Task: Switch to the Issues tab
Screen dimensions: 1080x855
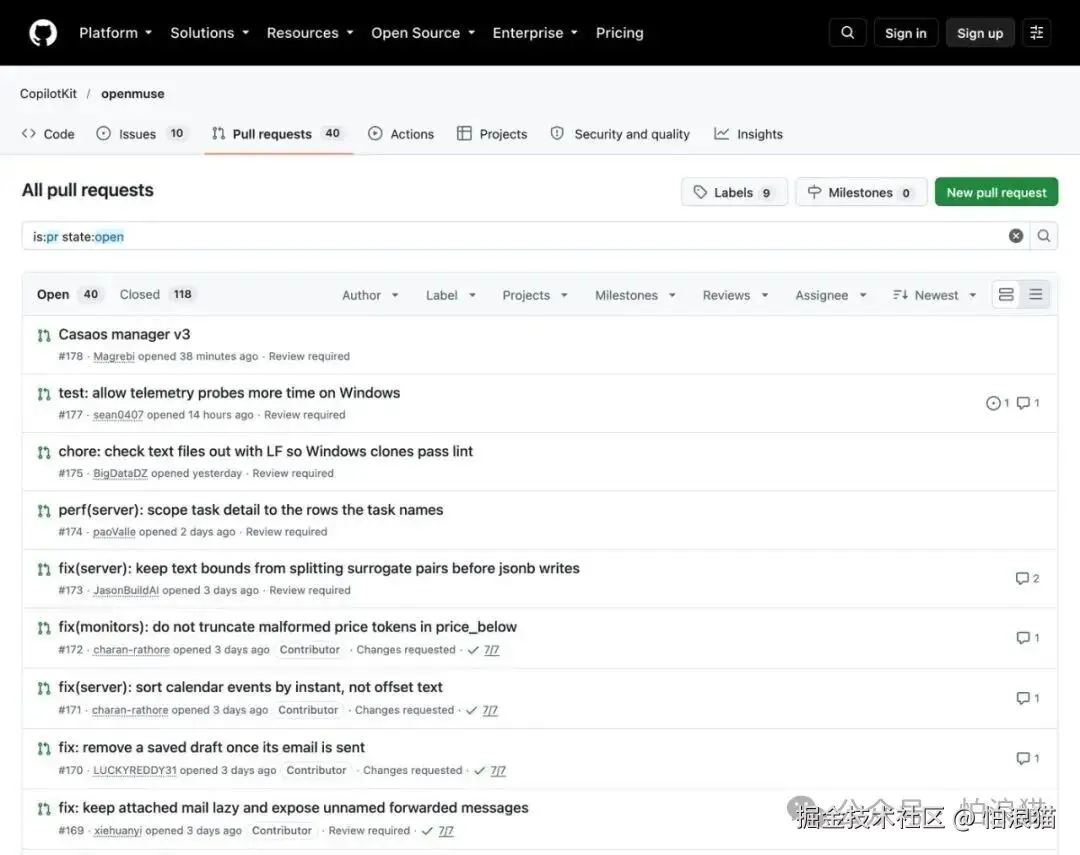Action: point(141,134)
